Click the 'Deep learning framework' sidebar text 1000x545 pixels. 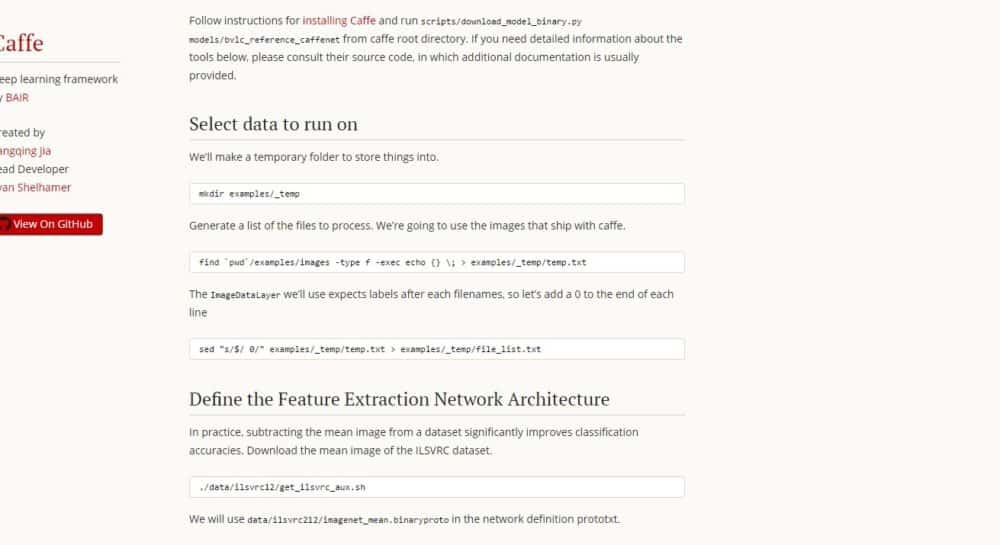pyautogui.click(x=58, y=79)
